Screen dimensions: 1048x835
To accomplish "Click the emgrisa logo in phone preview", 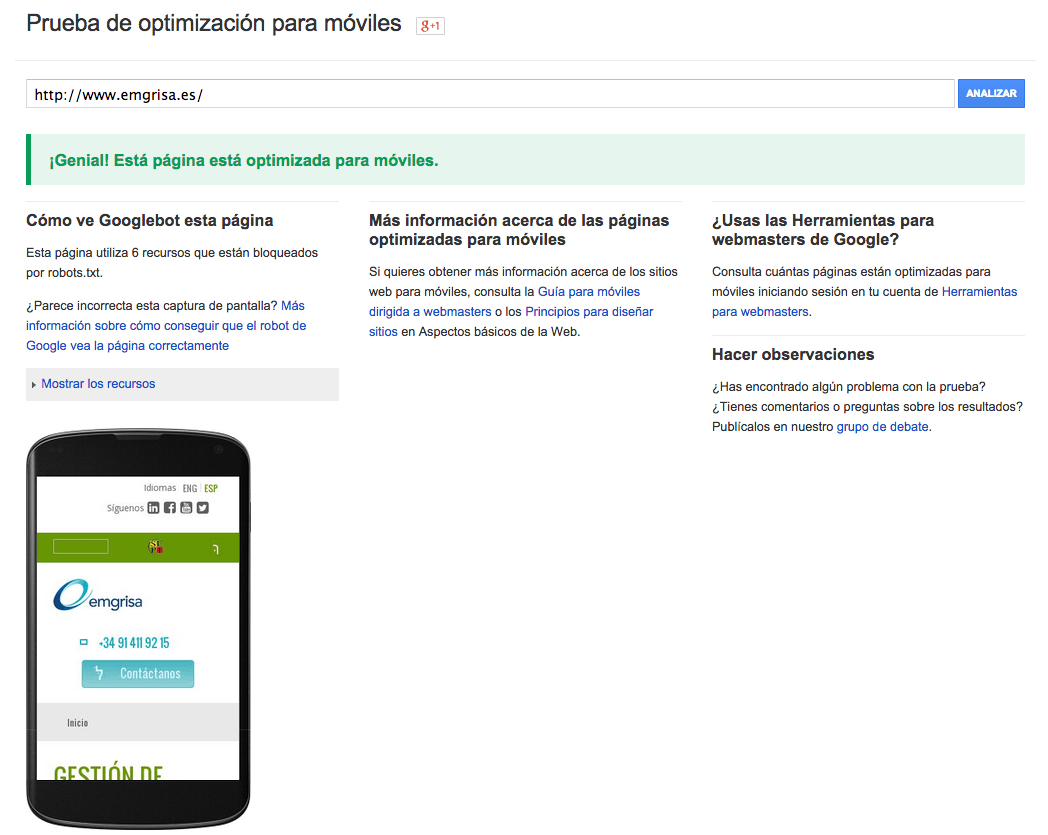I will [98, 596].
